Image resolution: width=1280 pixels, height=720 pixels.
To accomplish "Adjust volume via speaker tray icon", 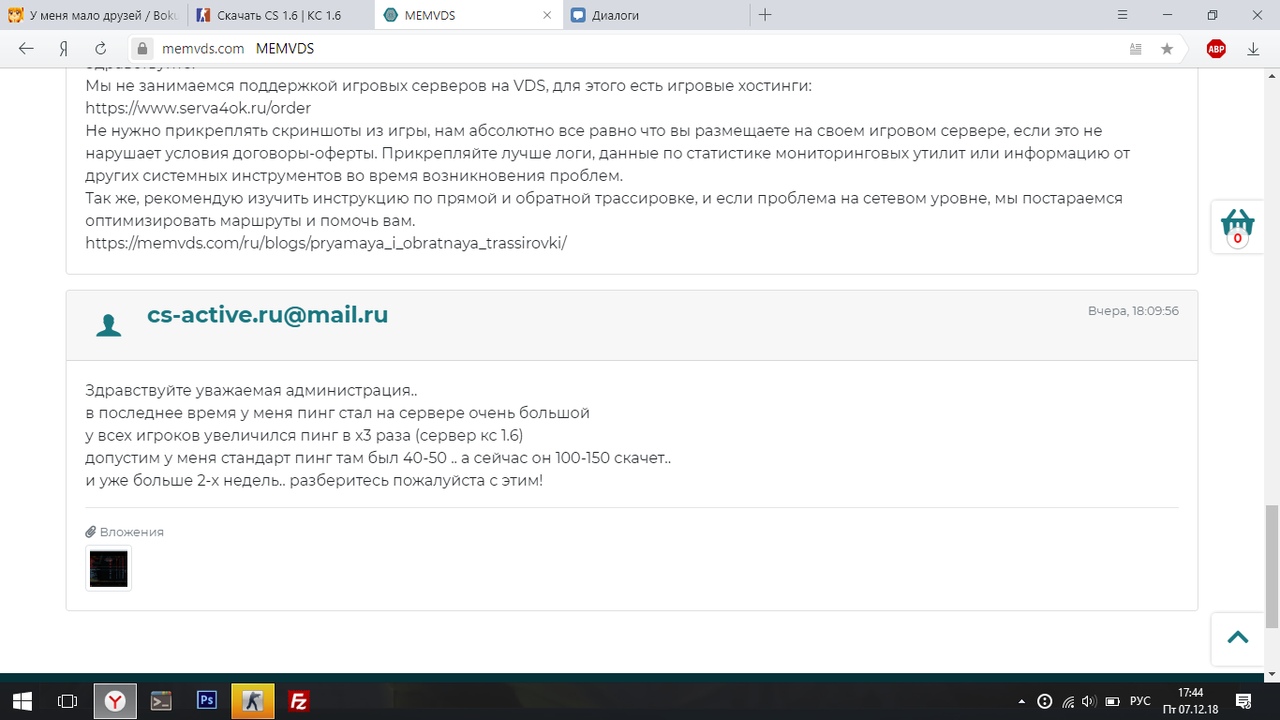I will (1089, 701).
